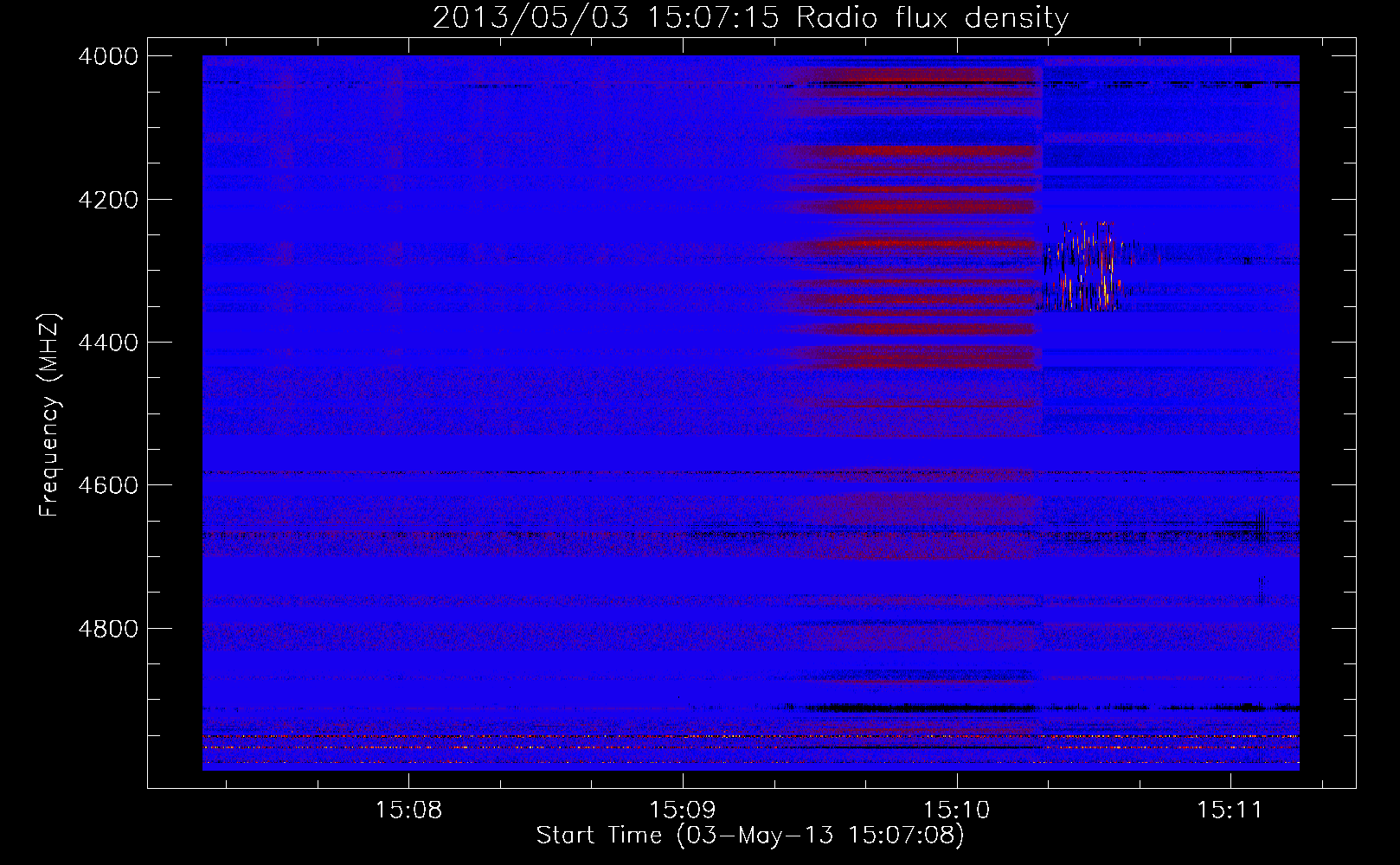
Task: Click the 4400 frequency tick label
Action: (x=108, y=343)
